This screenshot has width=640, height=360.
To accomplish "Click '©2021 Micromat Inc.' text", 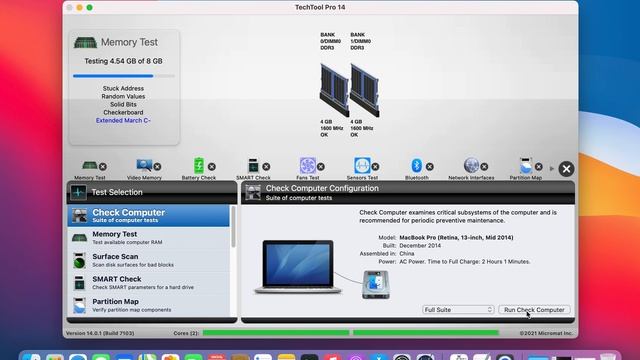I will (x=546, y=333).
